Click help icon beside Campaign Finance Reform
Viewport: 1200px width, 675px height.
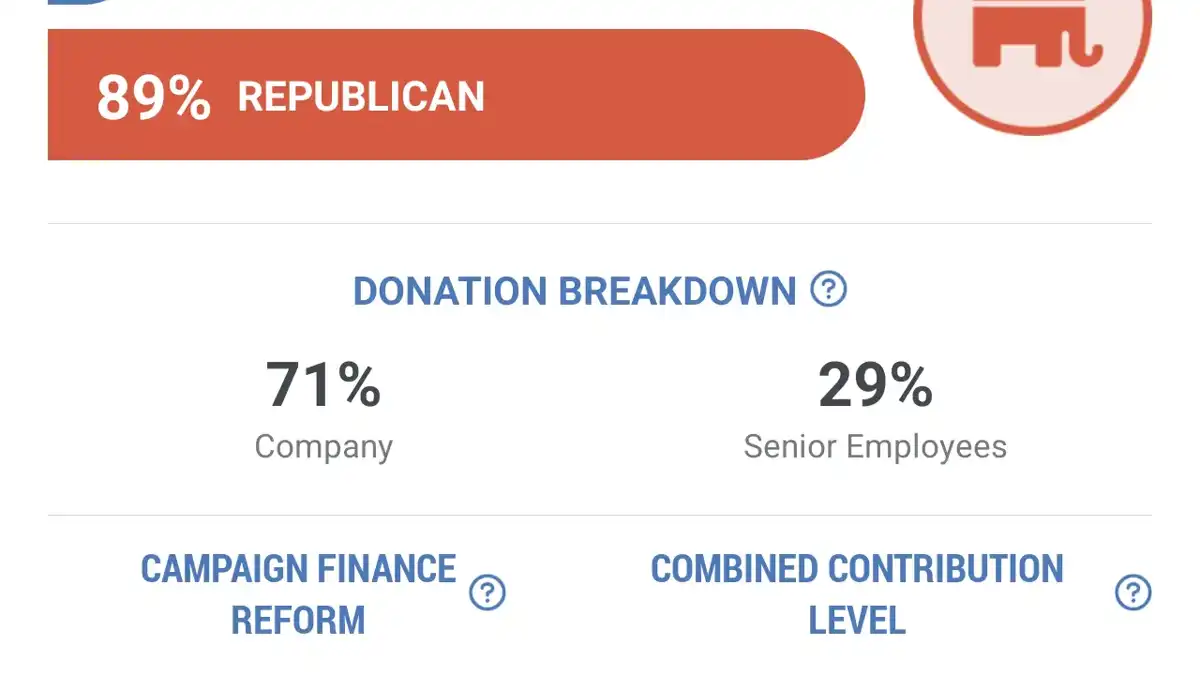coord(487,593)
